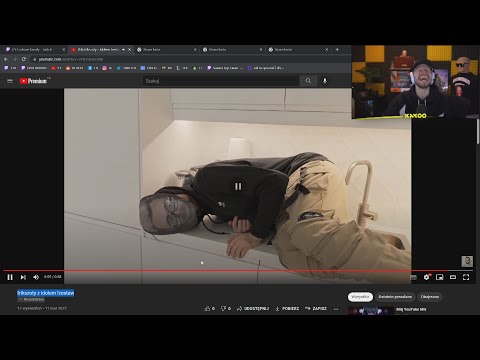Click the page vertical scrollbar
Image resolution: width=480 pixels, height=360 pixels.
(478, 132)
